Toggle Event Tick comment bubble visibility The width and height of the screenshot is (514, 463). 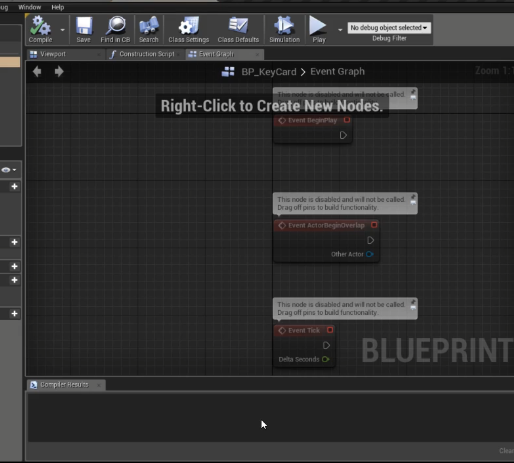click(413, 308)
